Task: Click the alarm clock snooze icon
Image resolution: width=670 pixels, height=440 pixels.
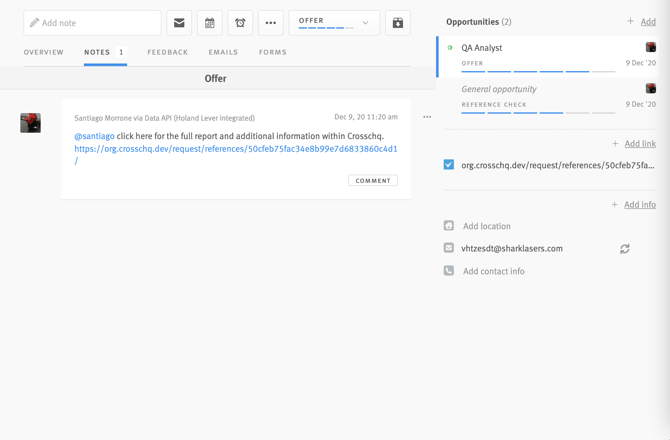Action: pos(240,23)
